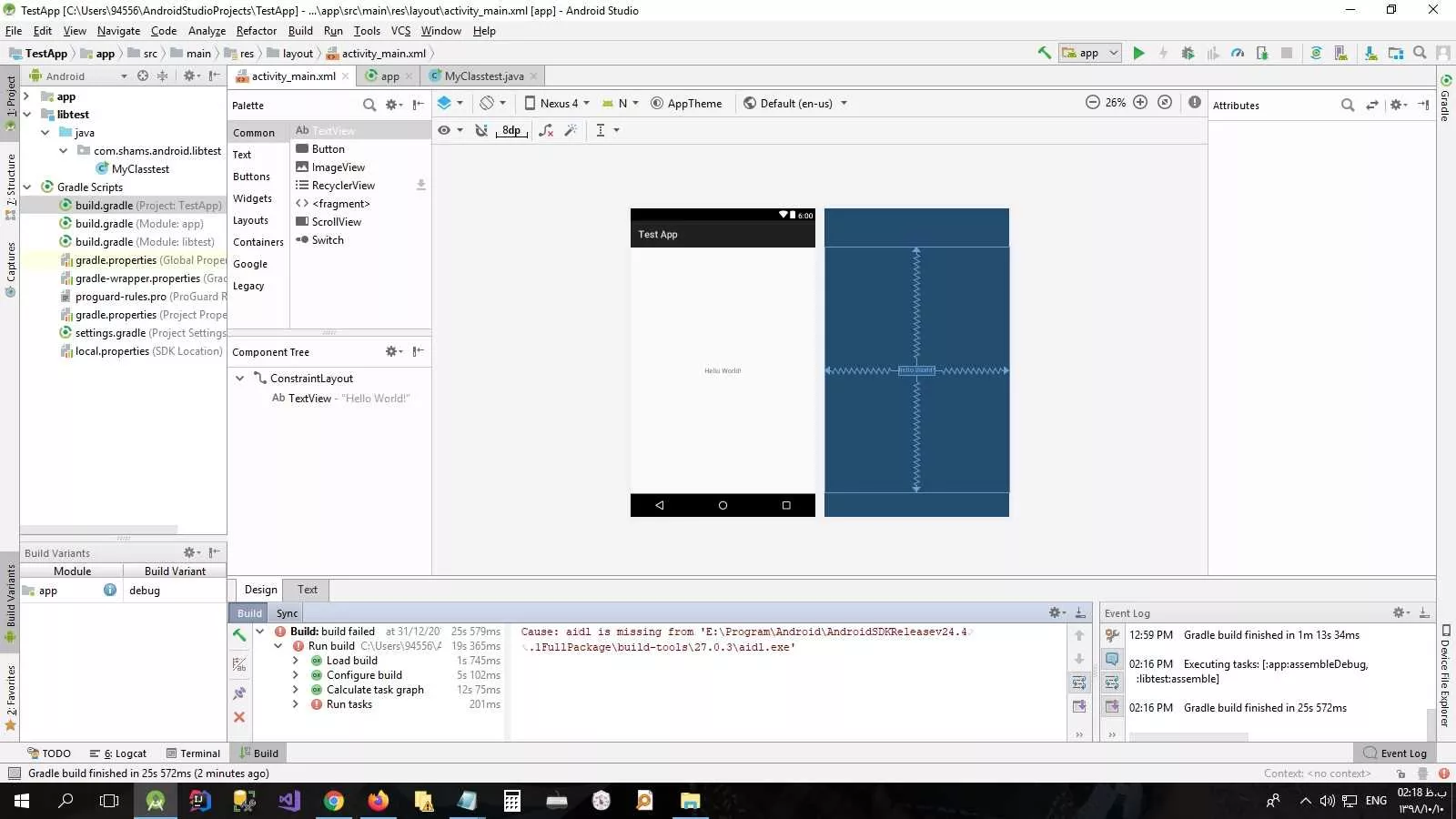Image resolution: width=1456 pixels, height=819 pixels.
Task: Toggle scroll to end icon in Build output
Action: click(1079, 706)
